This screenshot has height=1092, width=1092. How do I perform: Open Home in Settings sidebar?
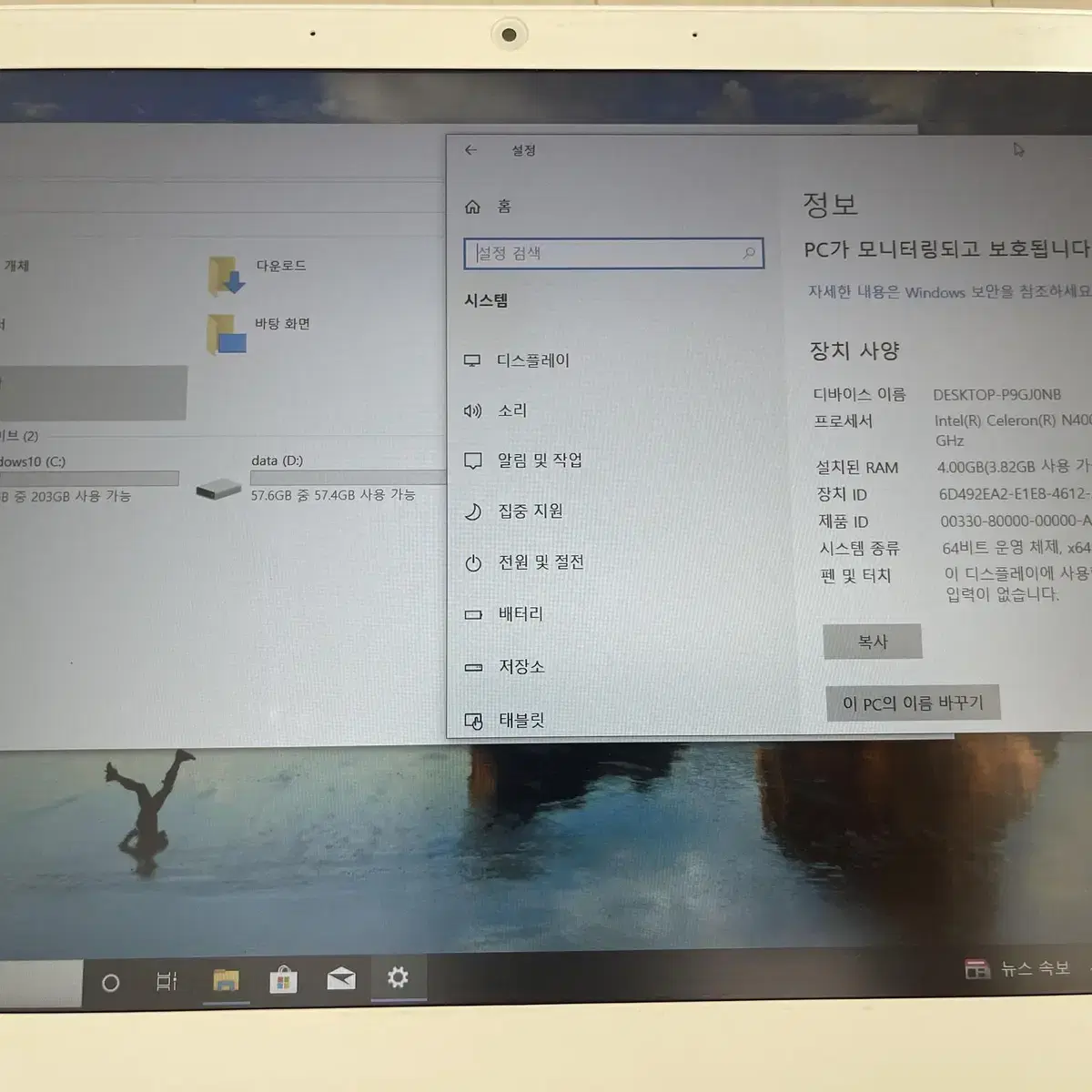[x=489, y=207]
